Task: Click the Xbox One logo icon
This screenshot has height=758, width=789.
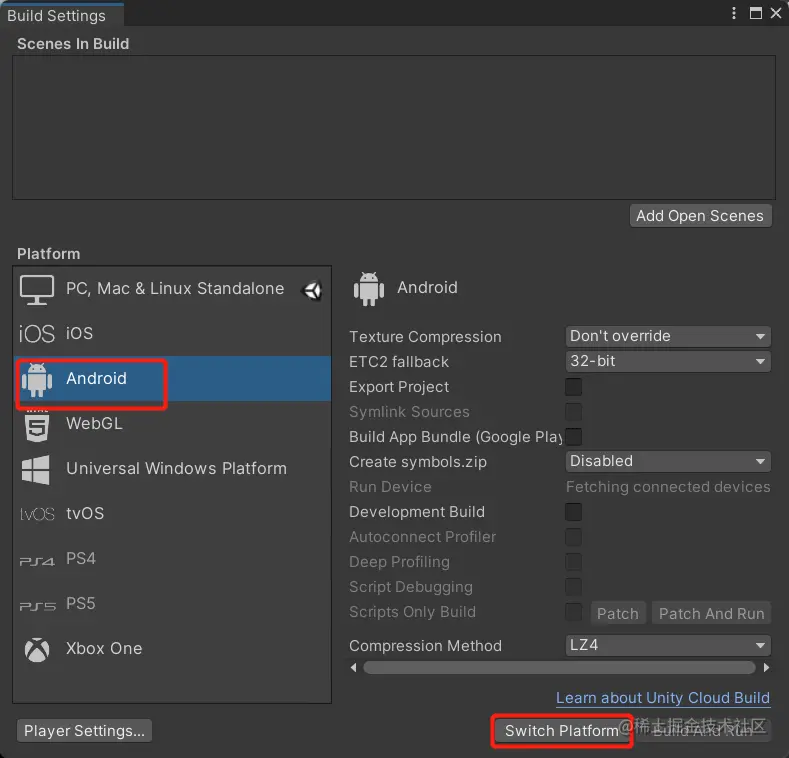Action: (37, 650)
